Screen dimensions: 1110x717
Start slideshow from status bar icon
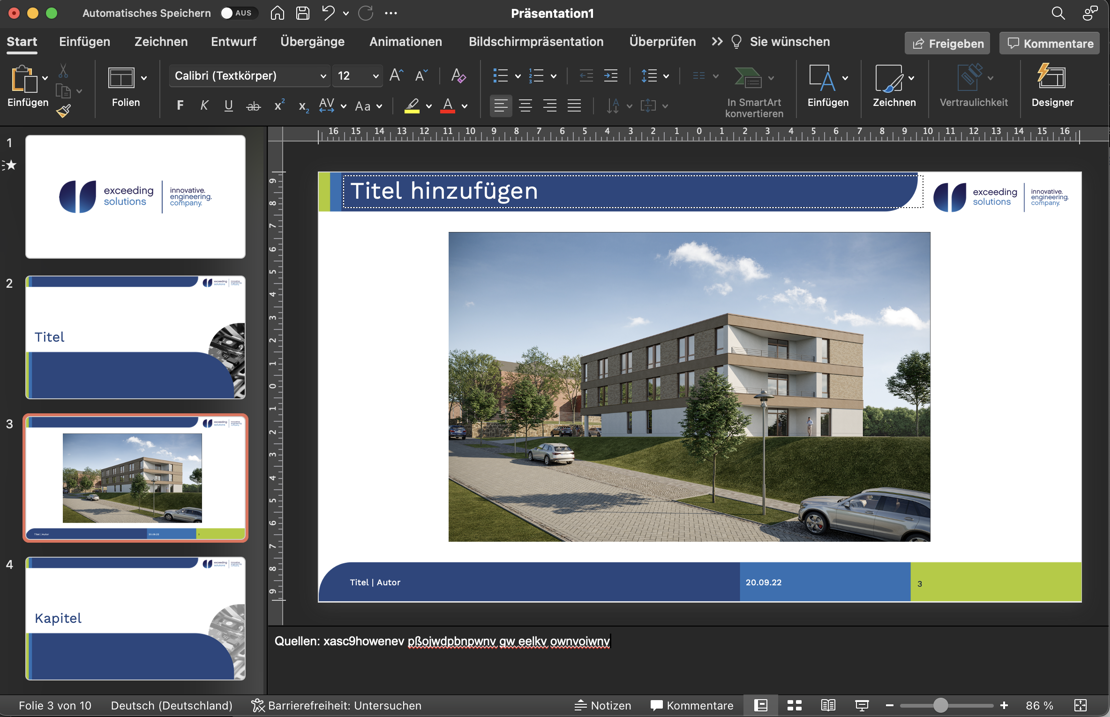tap(861, 705)
